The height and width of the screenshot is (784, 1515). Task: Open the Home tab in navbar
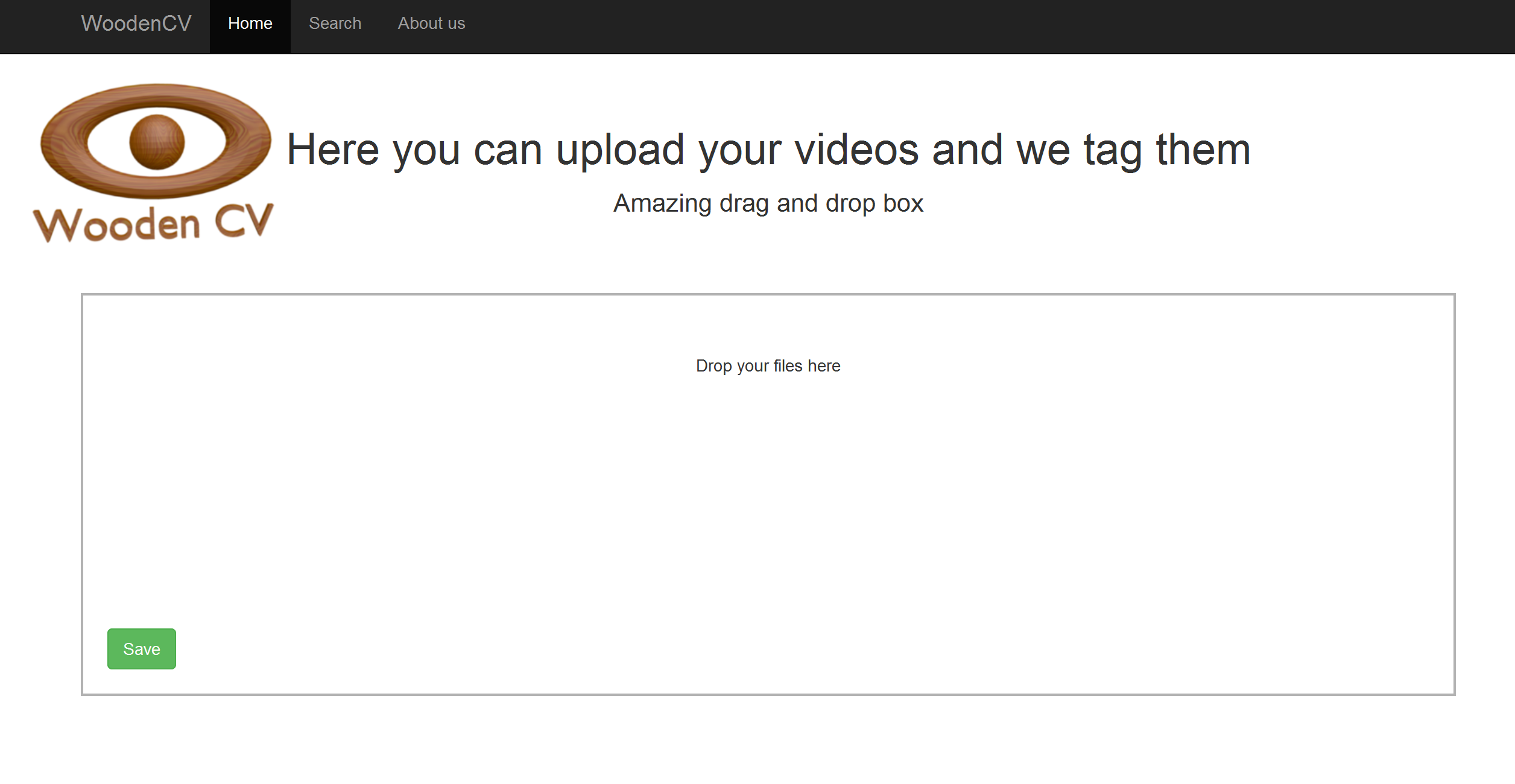250,24
